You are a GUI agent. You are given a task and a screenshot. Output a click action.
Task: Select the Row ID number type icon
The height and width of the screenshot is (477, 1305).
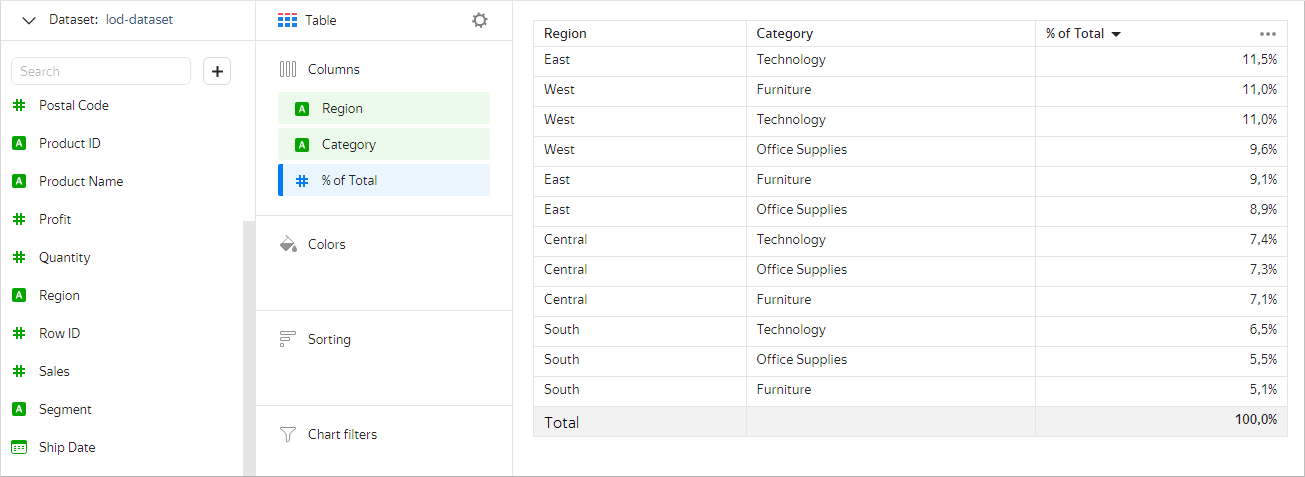click(18, 333)
